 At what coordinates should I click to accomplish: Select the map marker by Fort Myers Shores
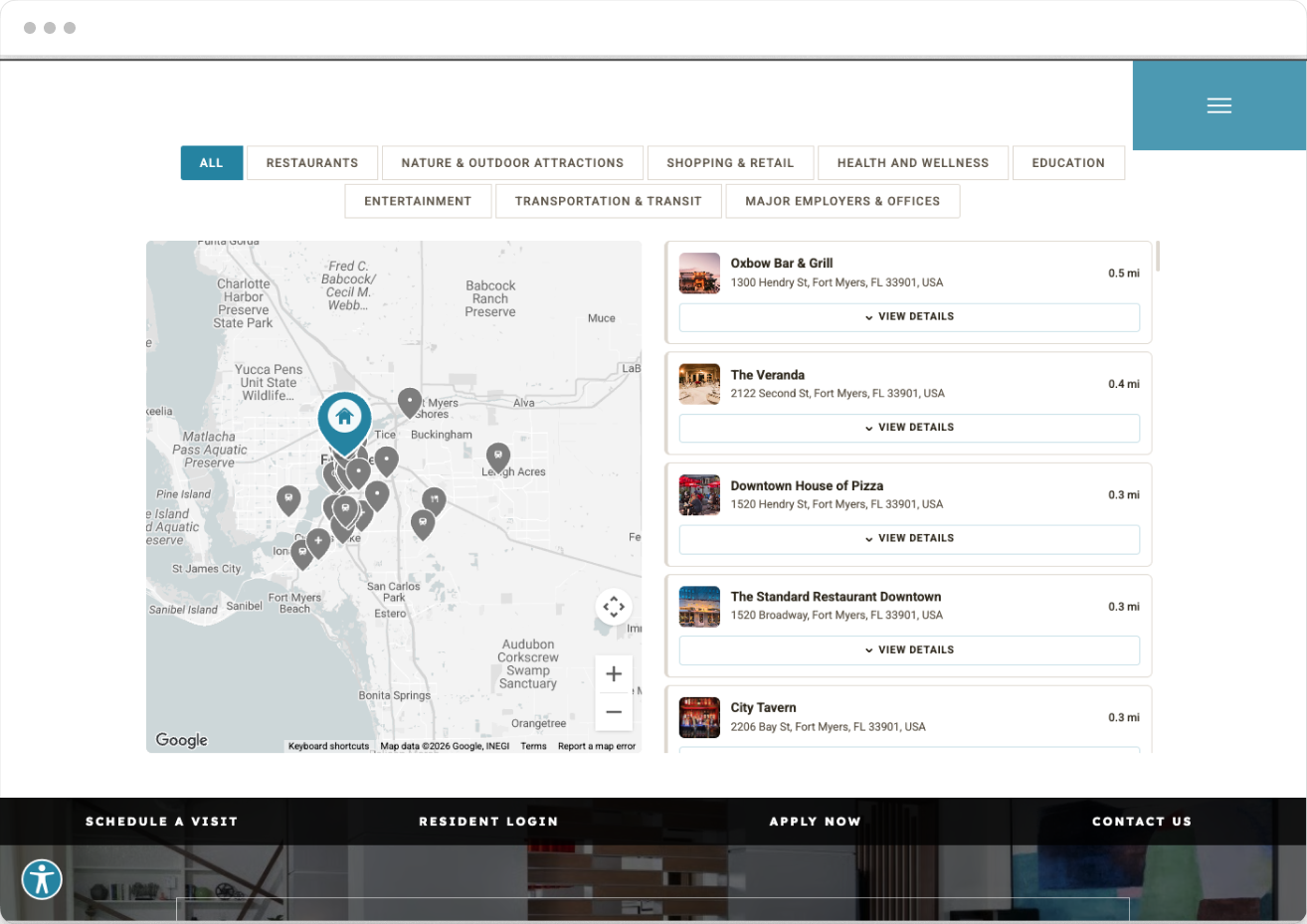coord(409,403)
